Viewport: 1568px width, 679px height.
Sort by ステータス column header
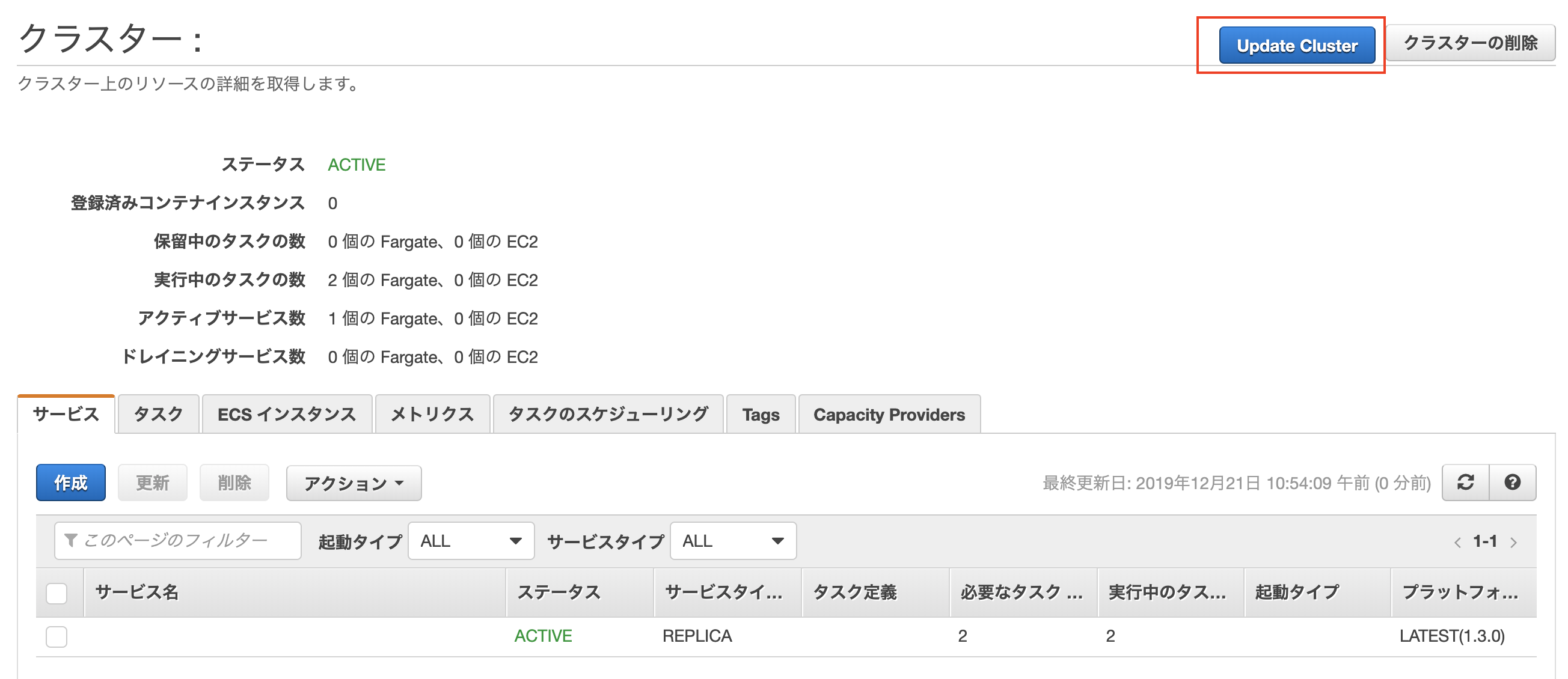(x=580, y=592)
